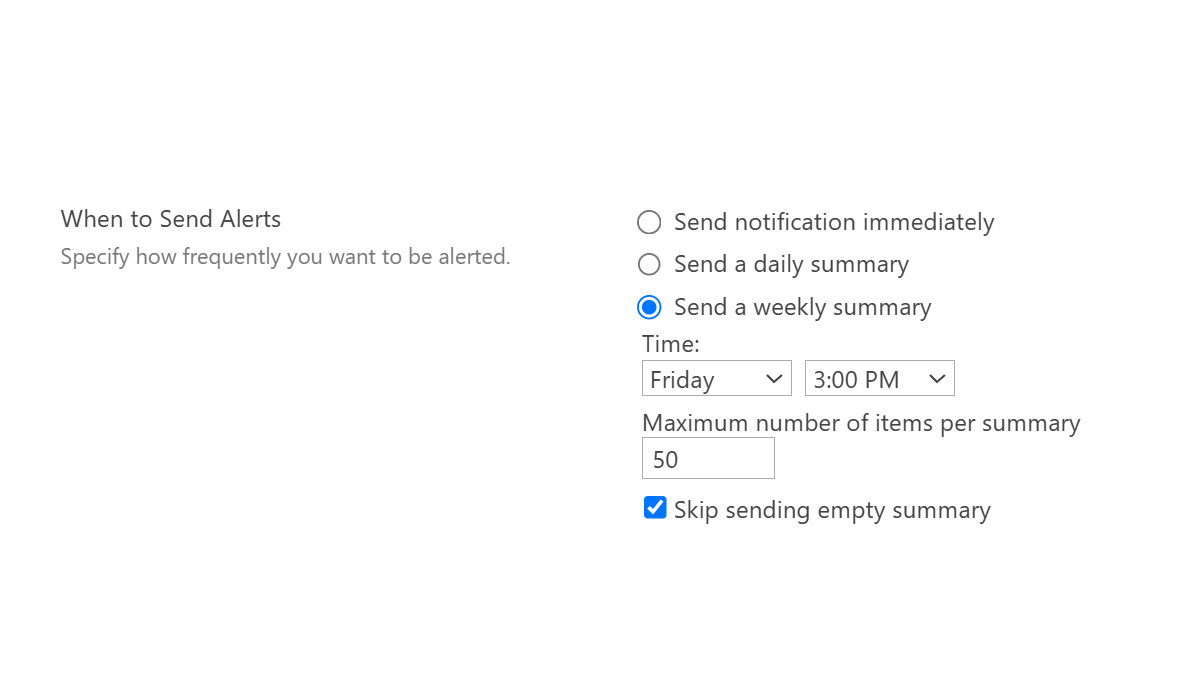
Task: Click the chevron arrow on the 3:00 PM dropdown
Action: [x=937, y=379]
